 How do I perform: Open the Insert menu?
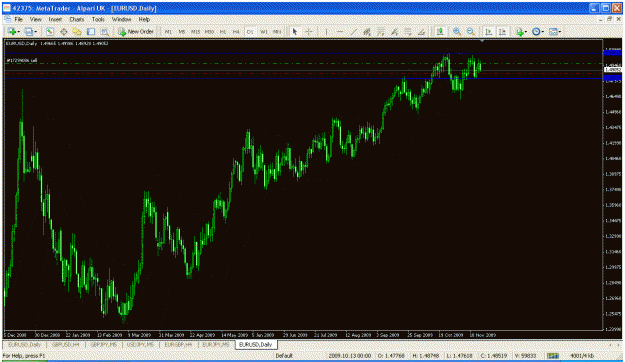(x=55, y=19)
